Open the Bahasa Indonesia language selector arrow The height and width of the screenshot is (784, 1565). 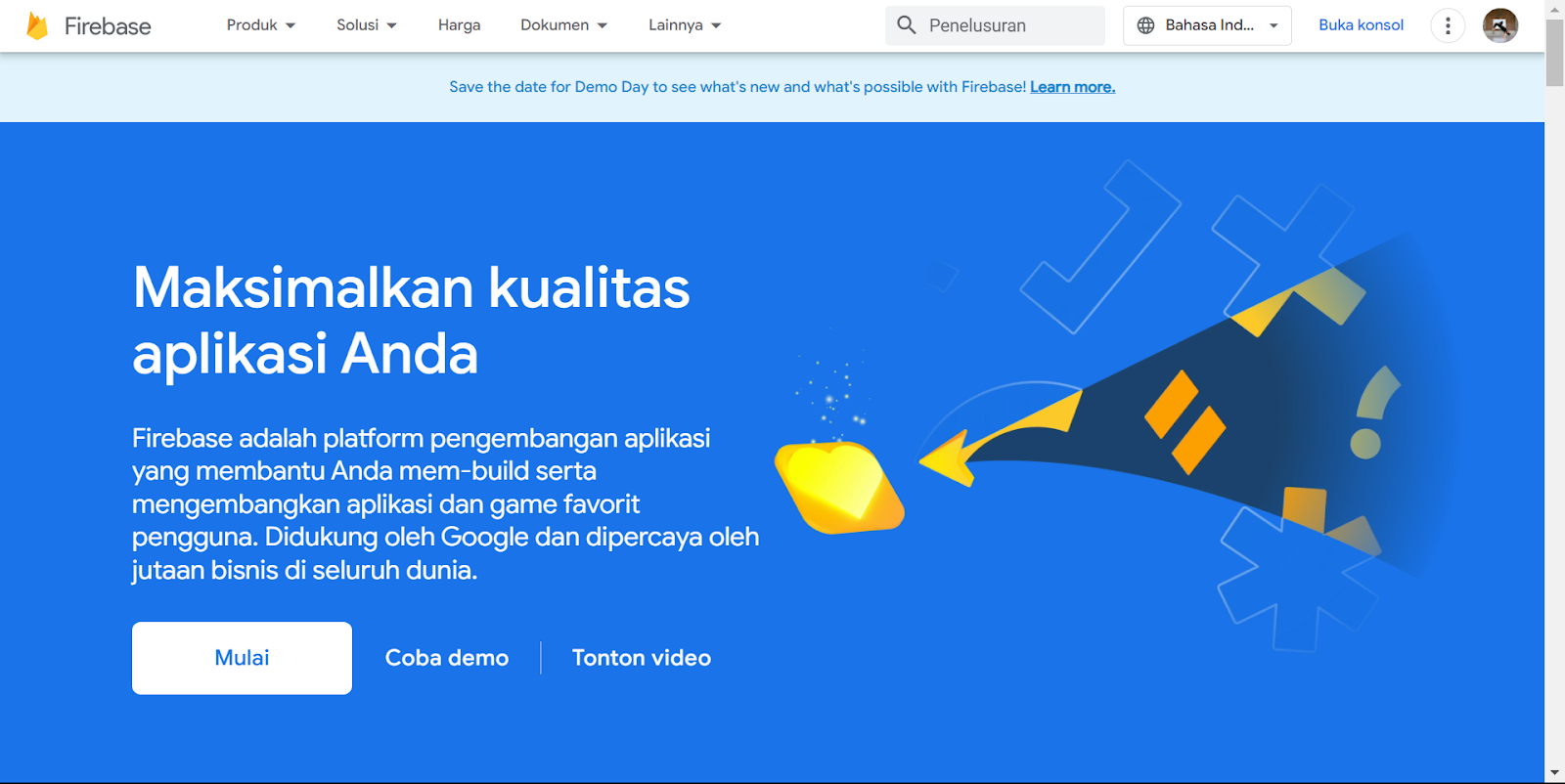point(1274,25)
